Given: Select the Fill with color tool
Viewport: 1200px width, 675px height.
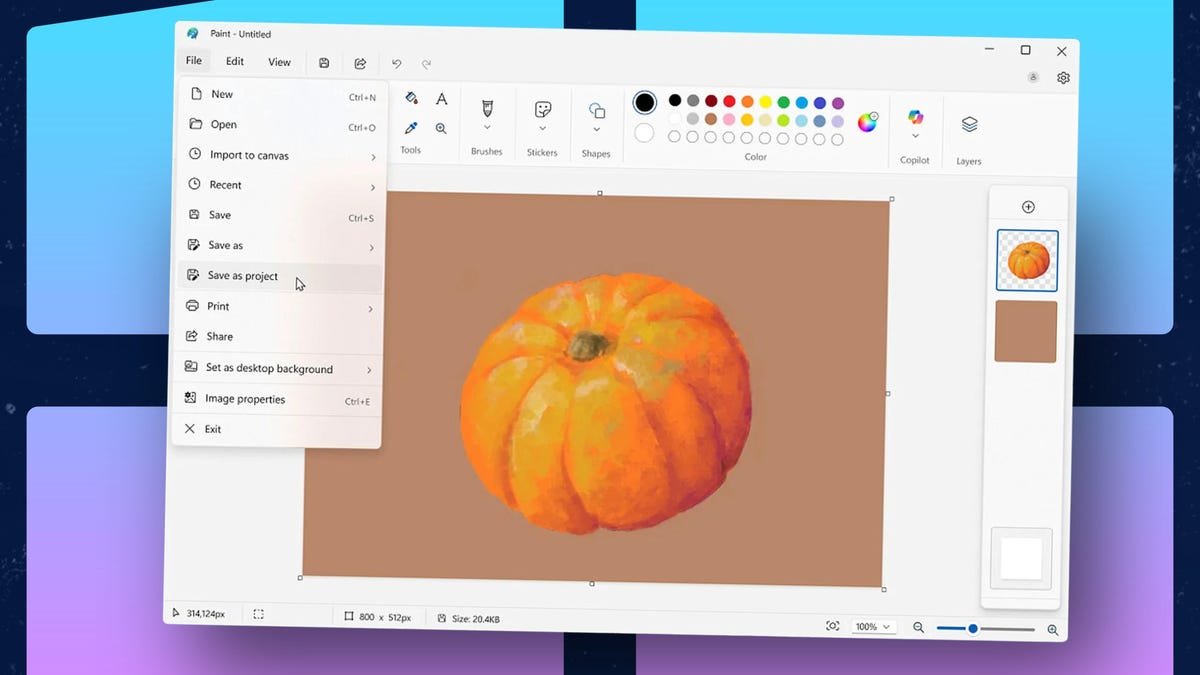Looking at the screenshot, I should (x=410, y=98).
